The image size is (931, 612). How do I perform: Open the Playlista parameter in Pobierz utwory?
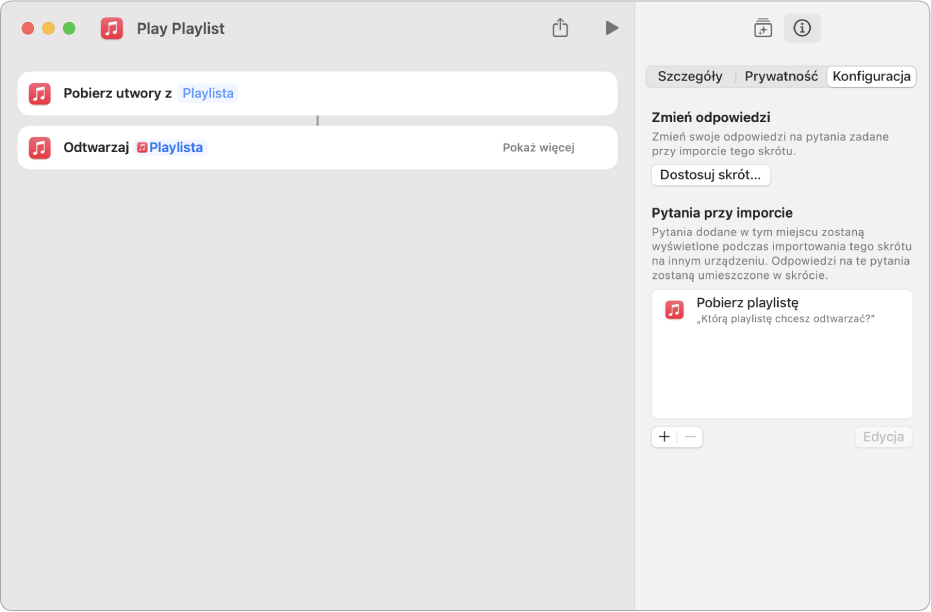pyautogui.click(x=208, y=94)
